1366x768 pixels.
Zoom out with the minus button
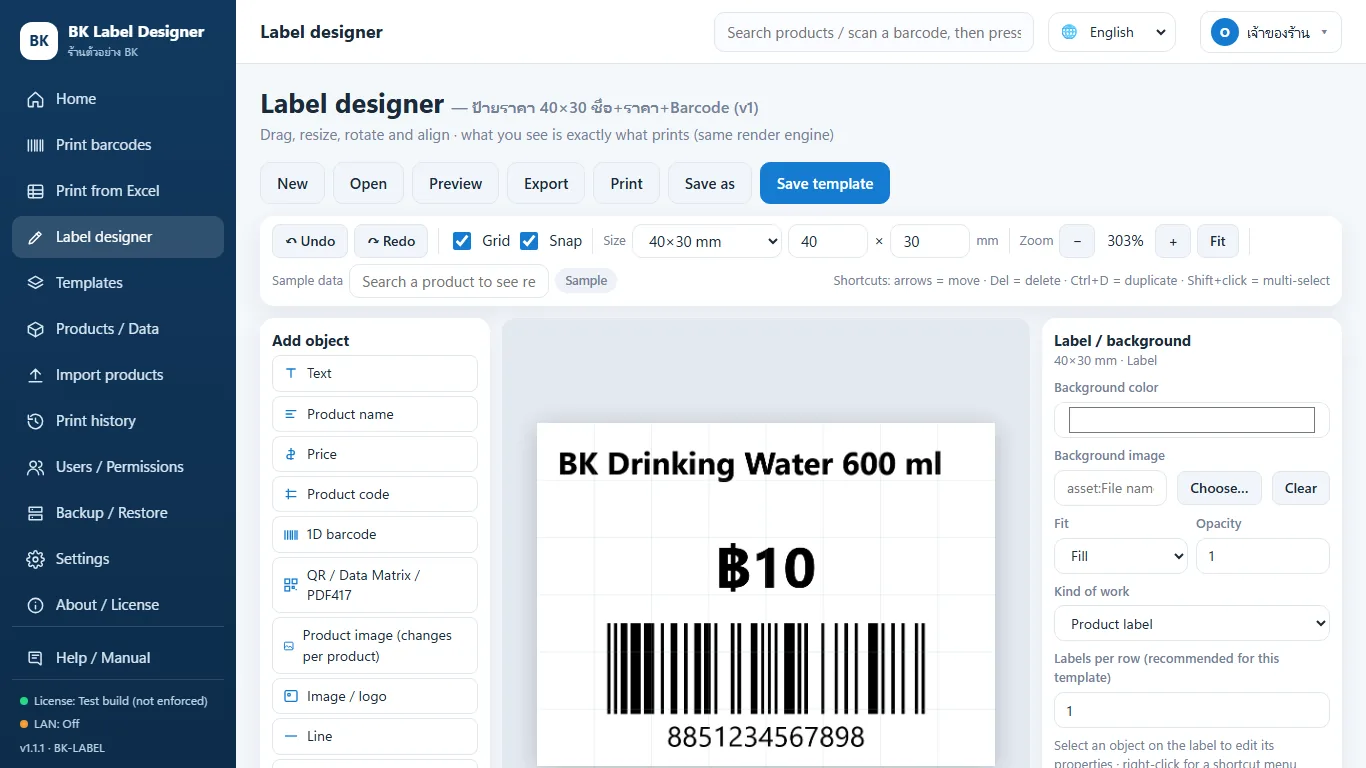(1077, 241)
